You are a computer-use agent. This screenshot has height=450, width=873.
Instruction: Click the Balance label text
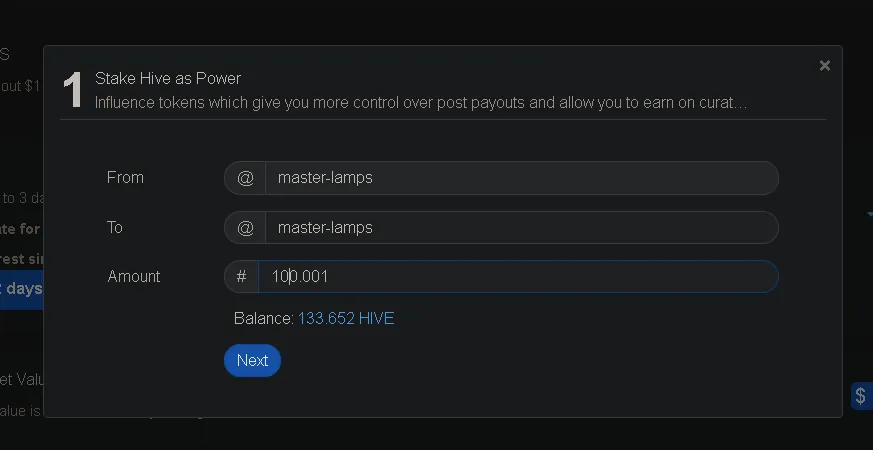point(263,319)
